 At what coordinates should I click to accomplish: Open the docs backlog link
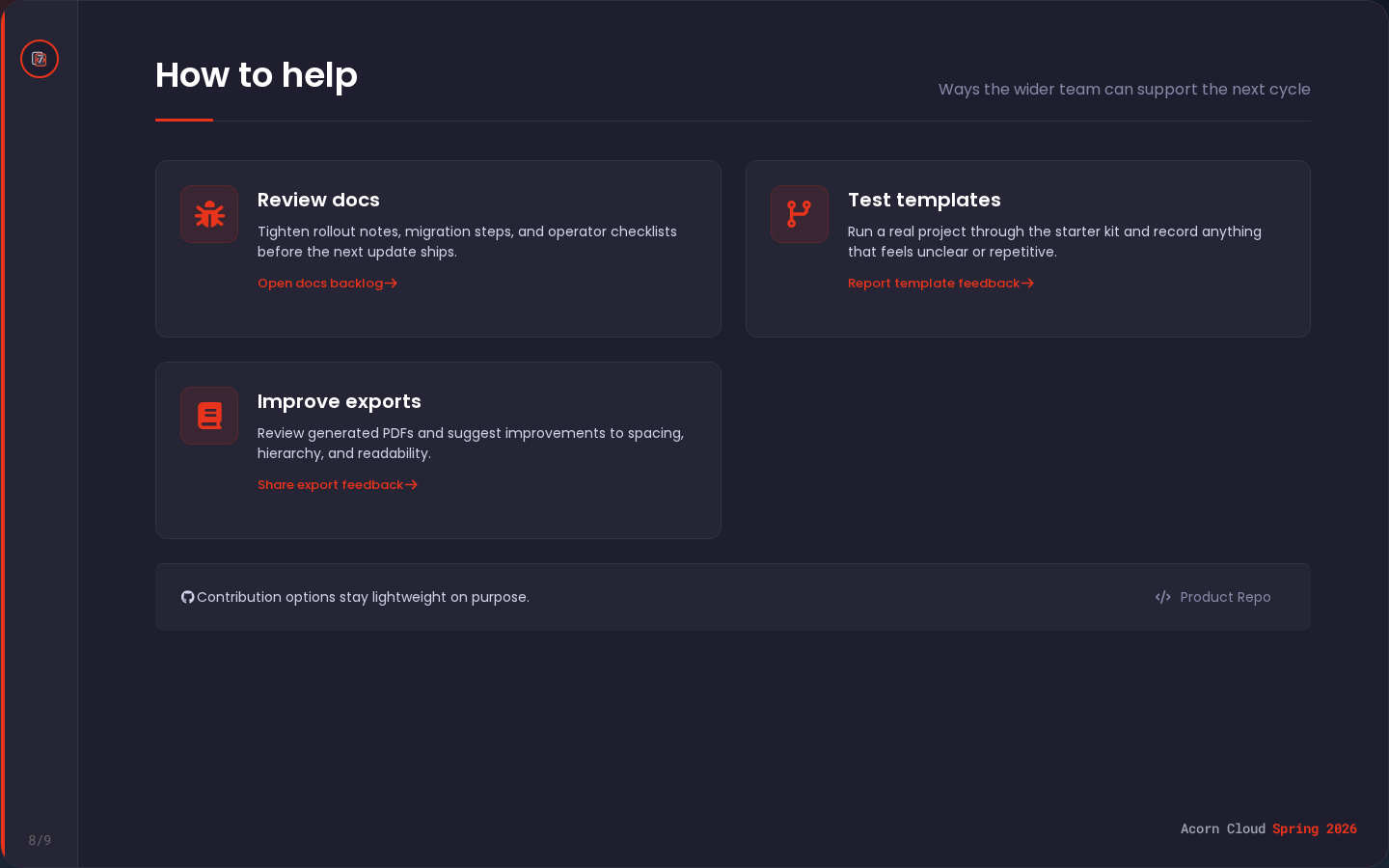point(320,284)
